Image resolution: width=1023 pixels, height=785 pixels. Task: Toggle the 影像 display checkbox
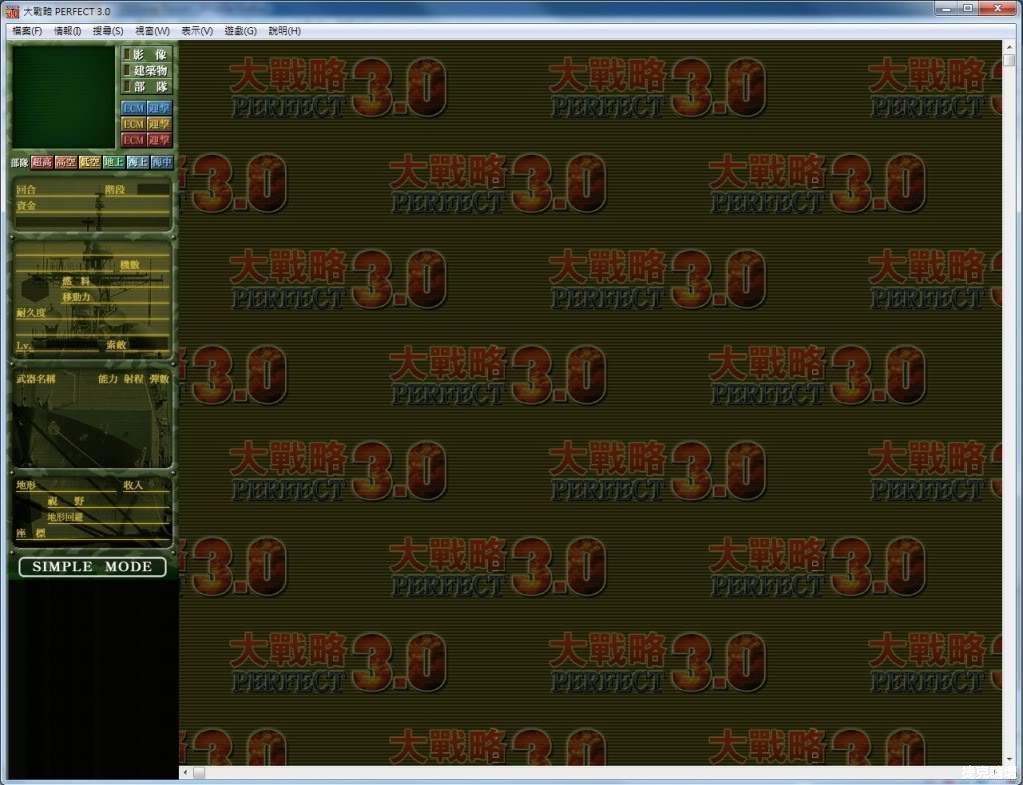[x=127, y=54]
